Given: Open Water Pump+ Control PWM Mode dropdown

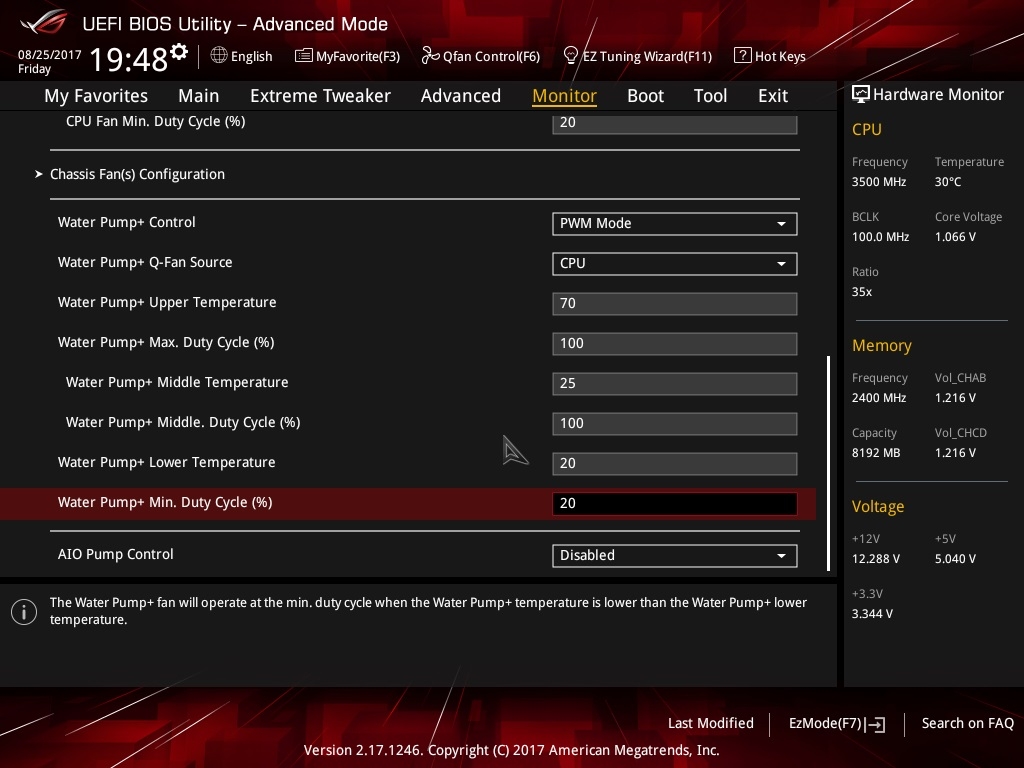Looking at the screenshot, I should pos(674,223).
